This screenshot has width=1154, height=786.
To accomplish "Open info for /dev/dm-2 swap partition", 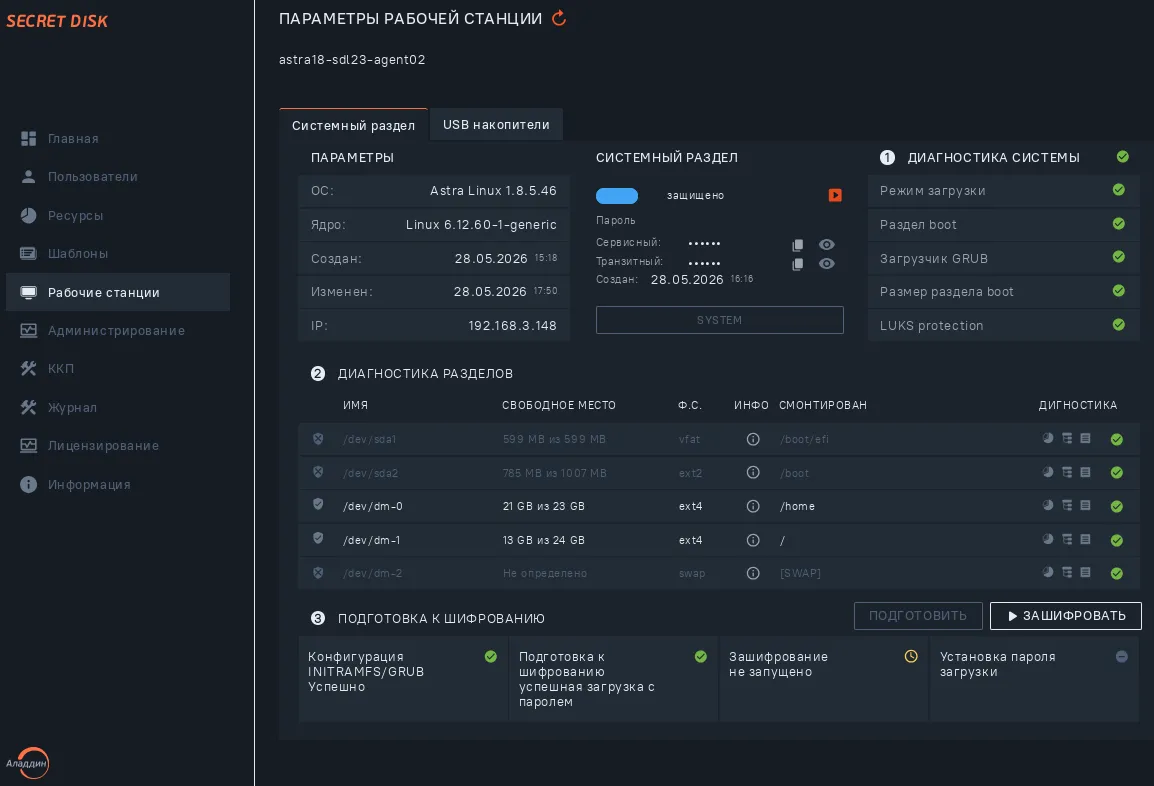I will [x=753, y=573].
